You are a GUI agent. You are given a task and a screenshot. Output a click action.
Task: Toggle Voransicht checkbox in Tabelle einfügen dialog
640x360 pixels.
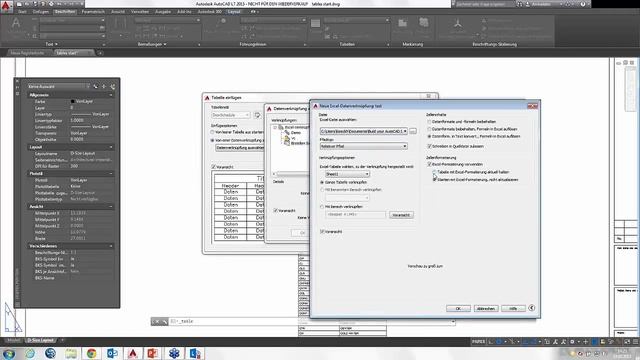coord(213,167)
